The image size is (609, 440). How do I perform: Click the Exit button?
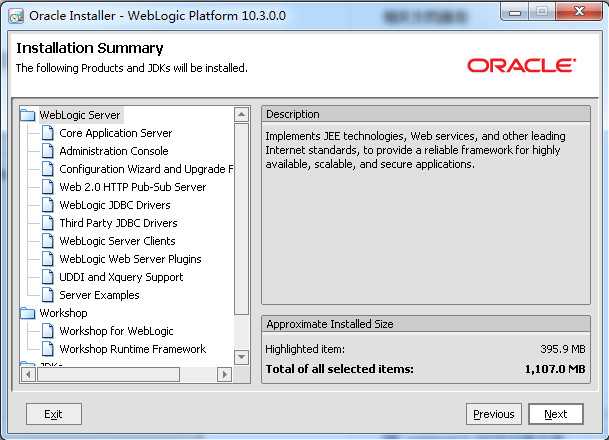point(54,414)
